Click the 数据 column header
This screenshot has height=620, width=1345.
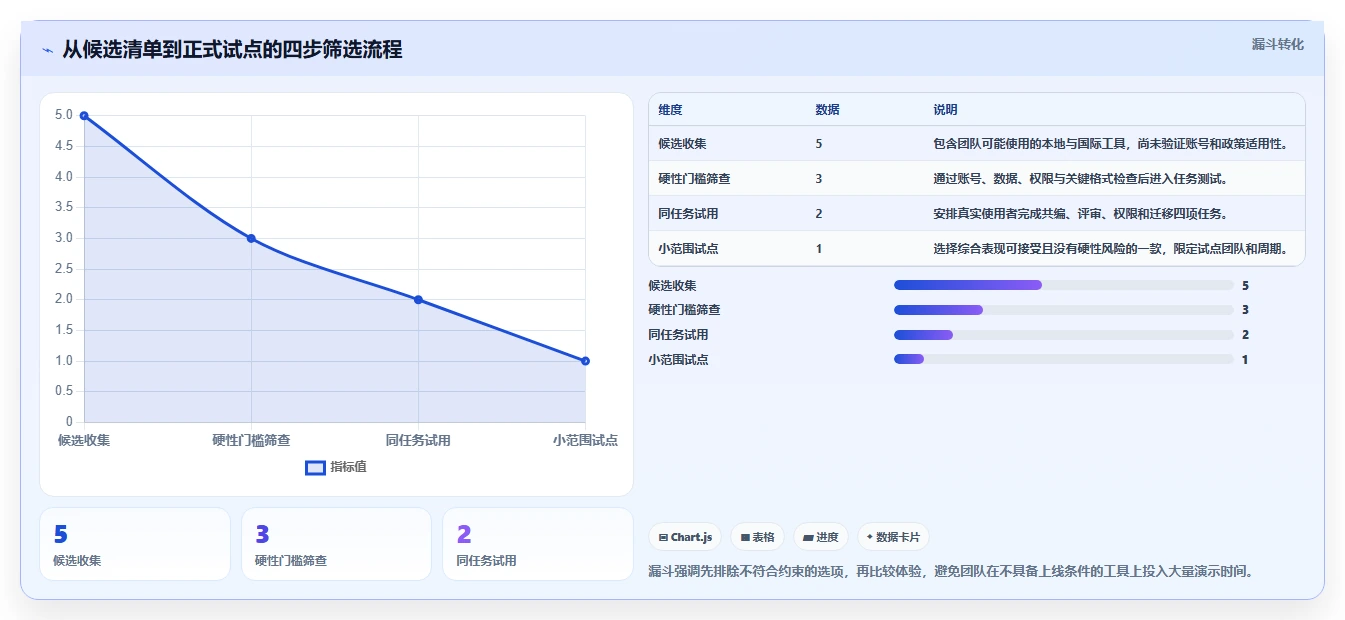coord(827,110)
